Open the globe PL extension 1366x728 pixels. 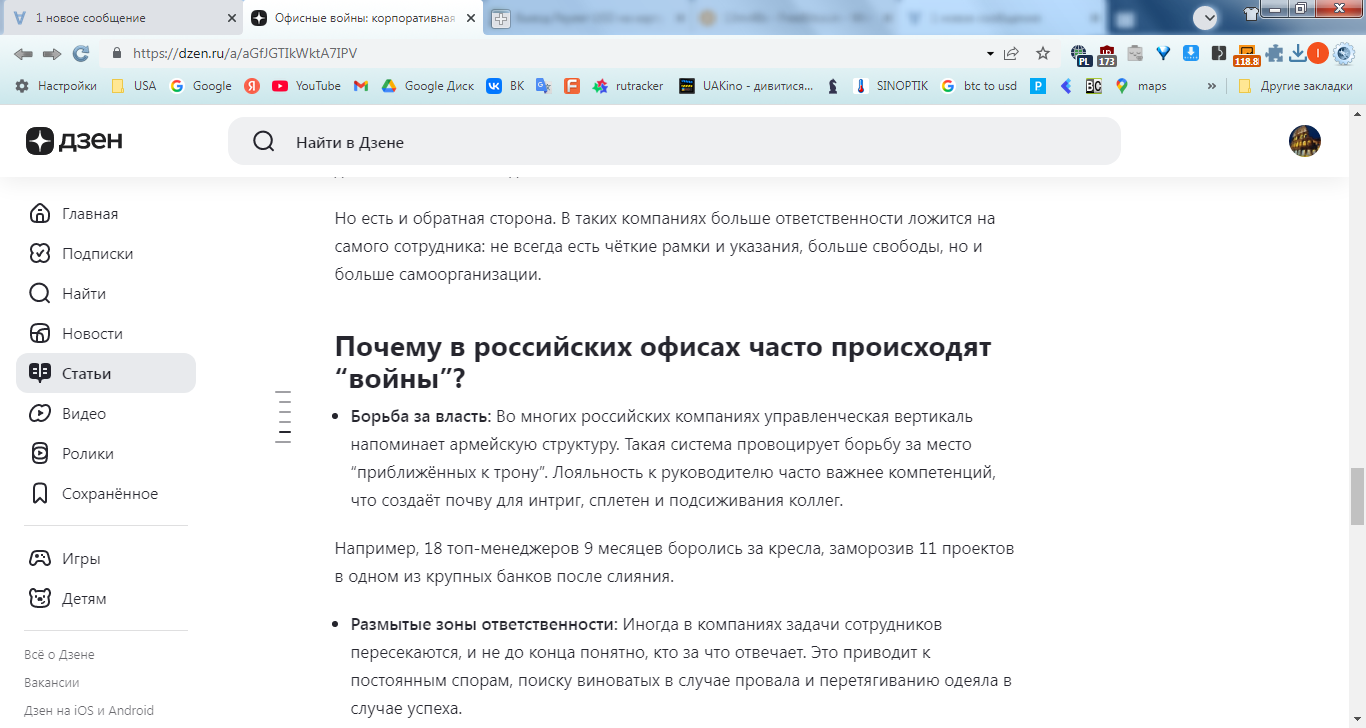click(x=1080, y=54)
